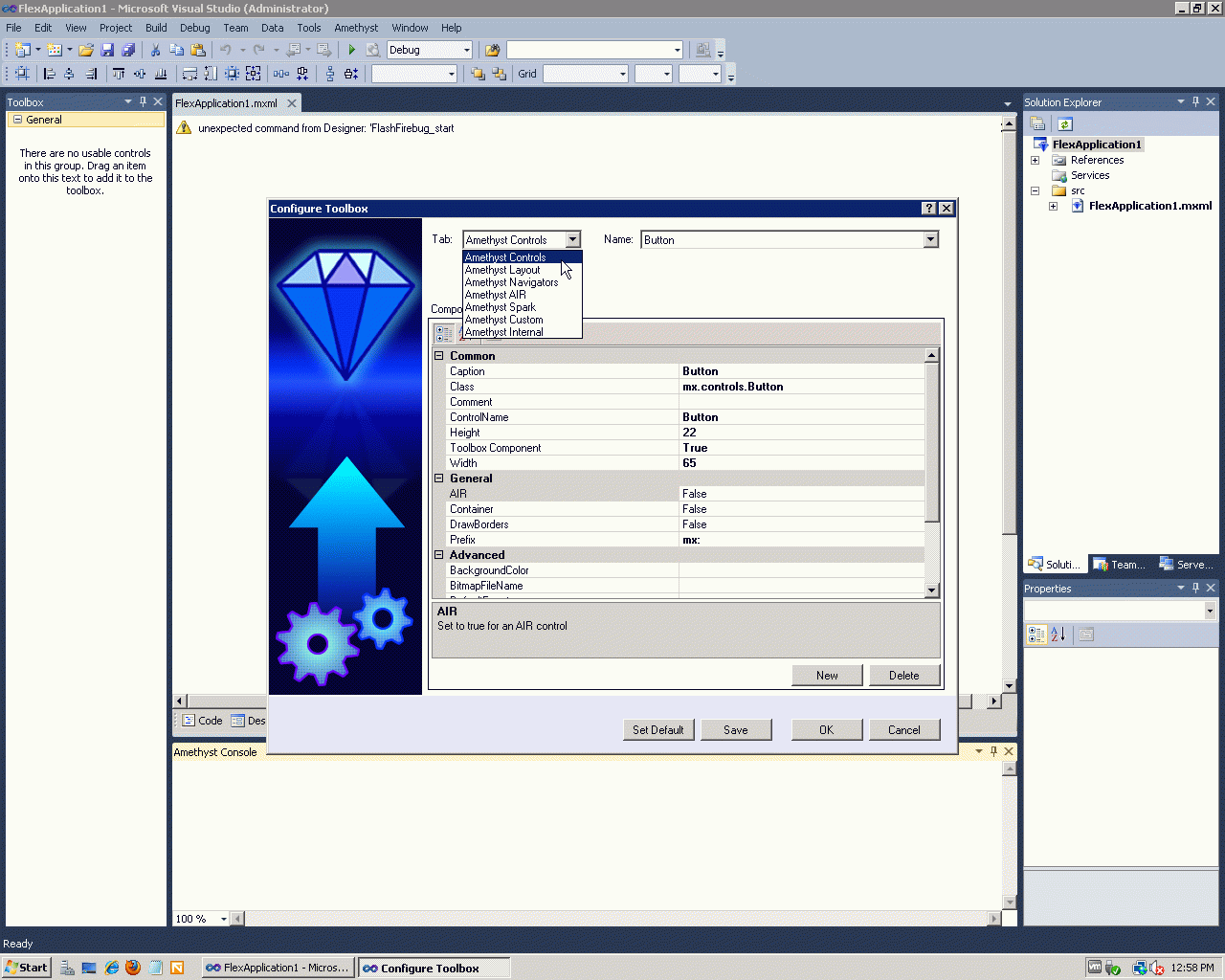Screen dimensions: 1225x980
Task: Click the Show Desktop quick launch icon
Action: (89, 968)
